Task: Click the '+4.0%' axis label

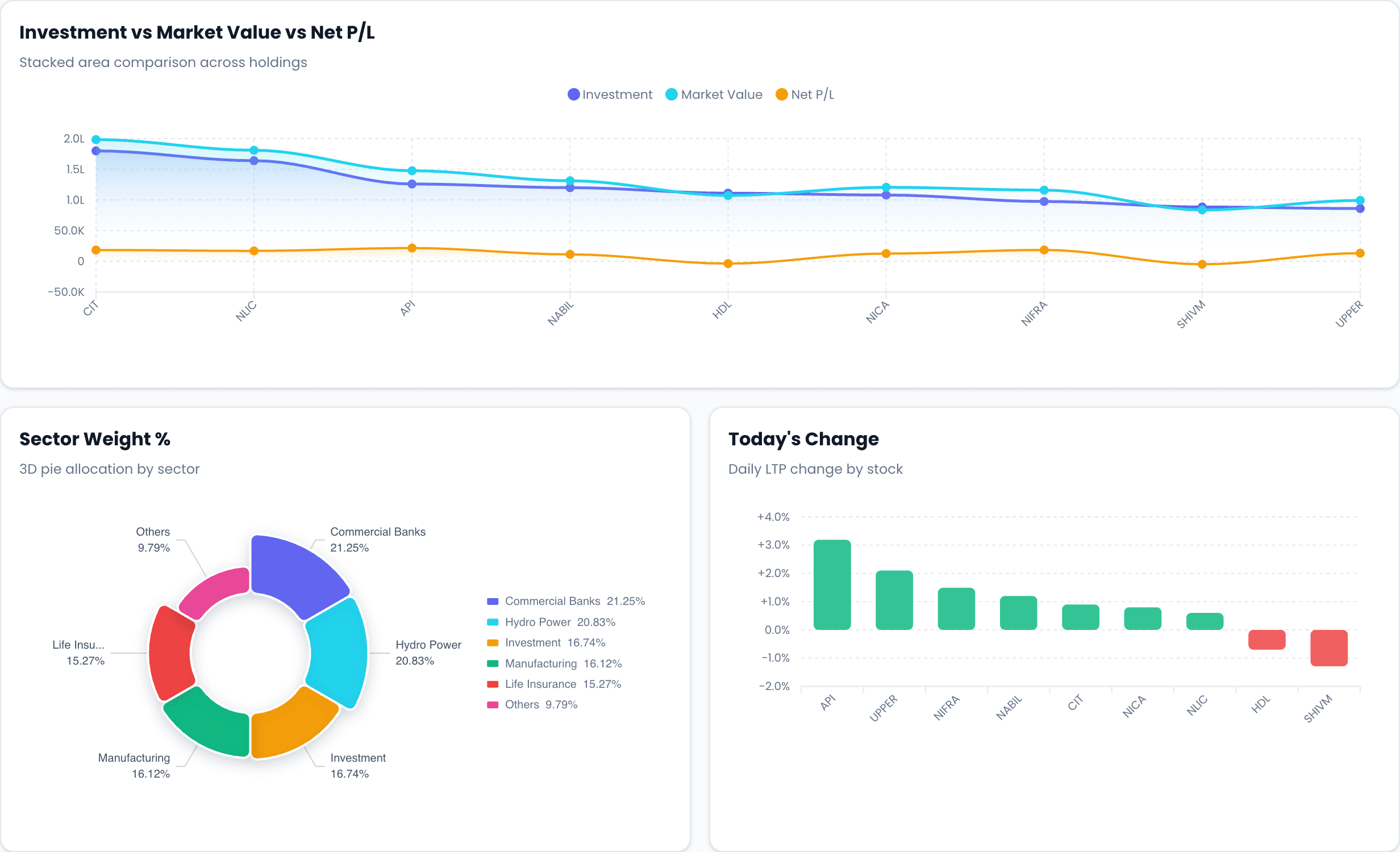Action: click(773, 517)
